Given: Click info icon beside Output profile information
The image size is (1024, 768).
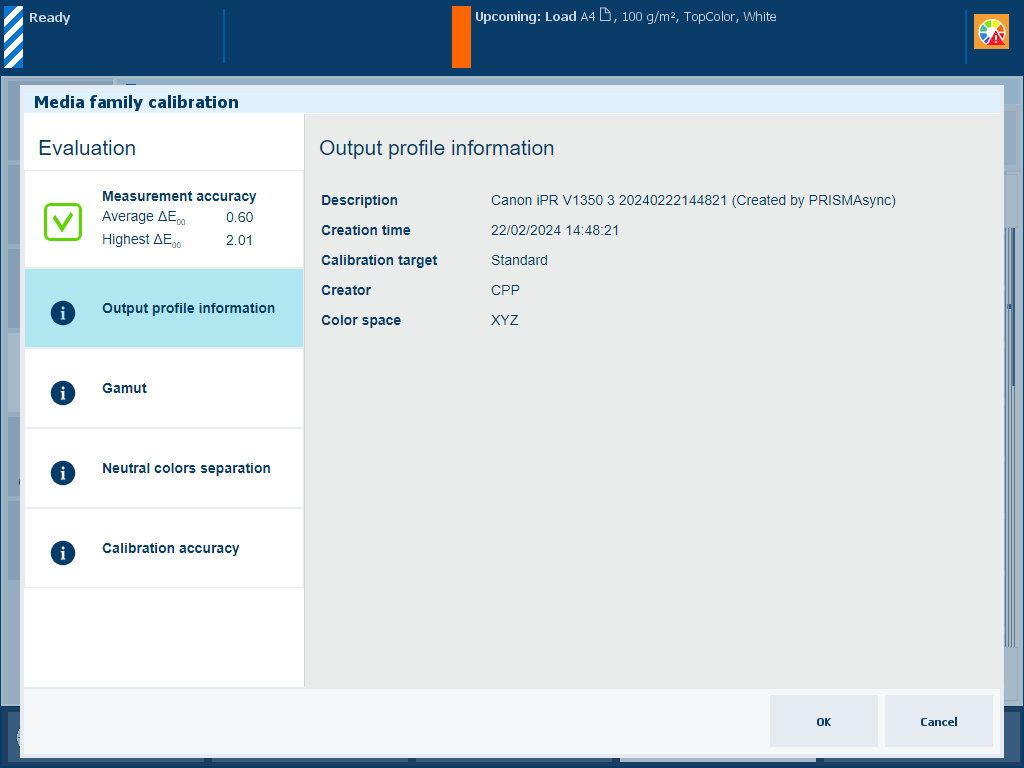Looking at the screenshot, I should (x=63, y=312).
